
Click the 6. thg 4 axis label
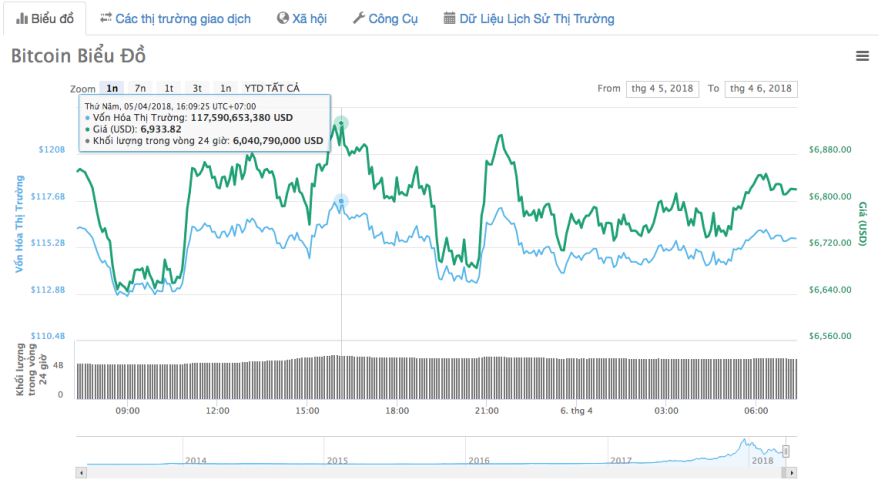(577, 411)
